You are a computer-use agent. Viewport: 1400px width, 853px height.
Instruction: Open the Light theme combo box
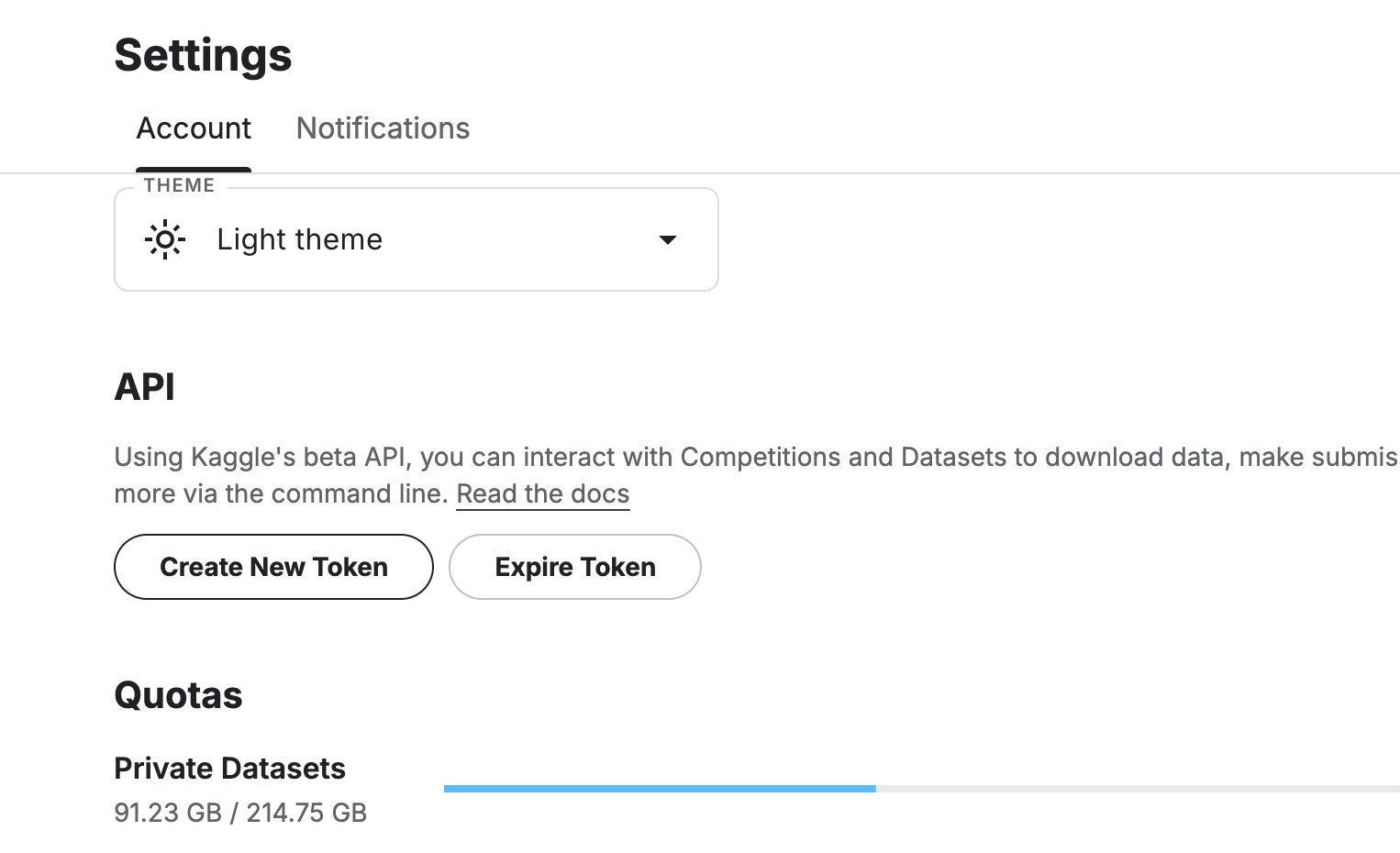416,240
